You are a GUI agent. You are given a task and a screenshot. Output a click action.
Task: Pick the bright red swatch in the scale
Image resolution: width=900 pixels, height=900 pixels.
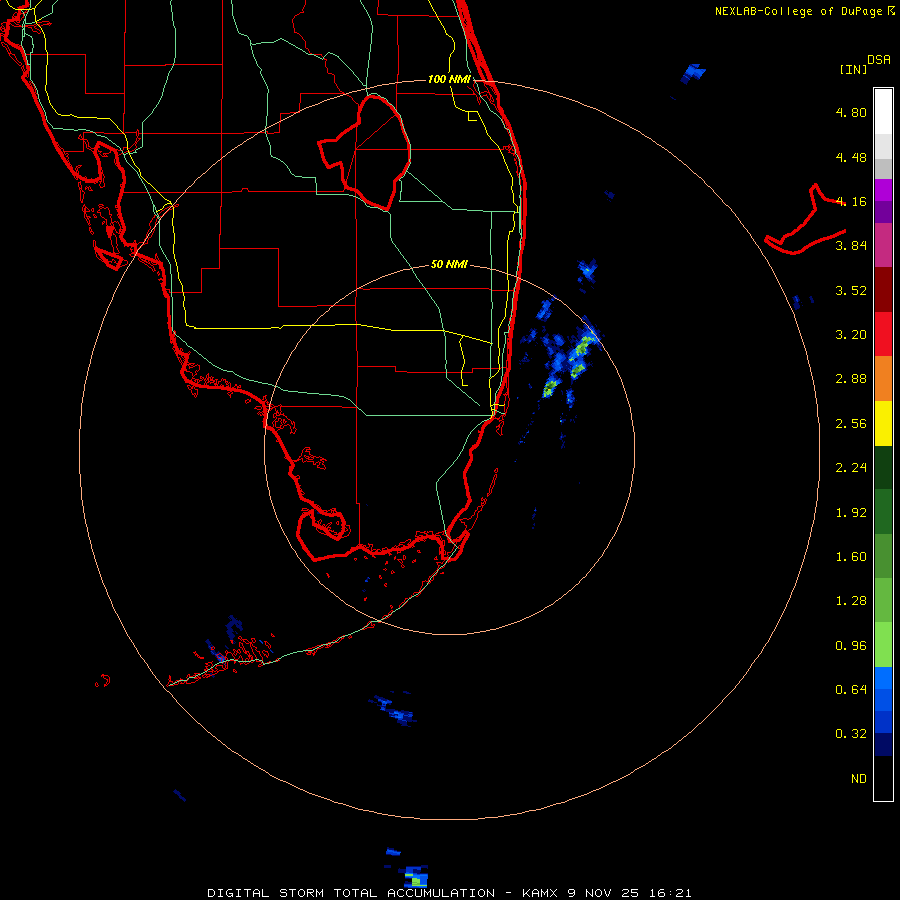[883, 334]
